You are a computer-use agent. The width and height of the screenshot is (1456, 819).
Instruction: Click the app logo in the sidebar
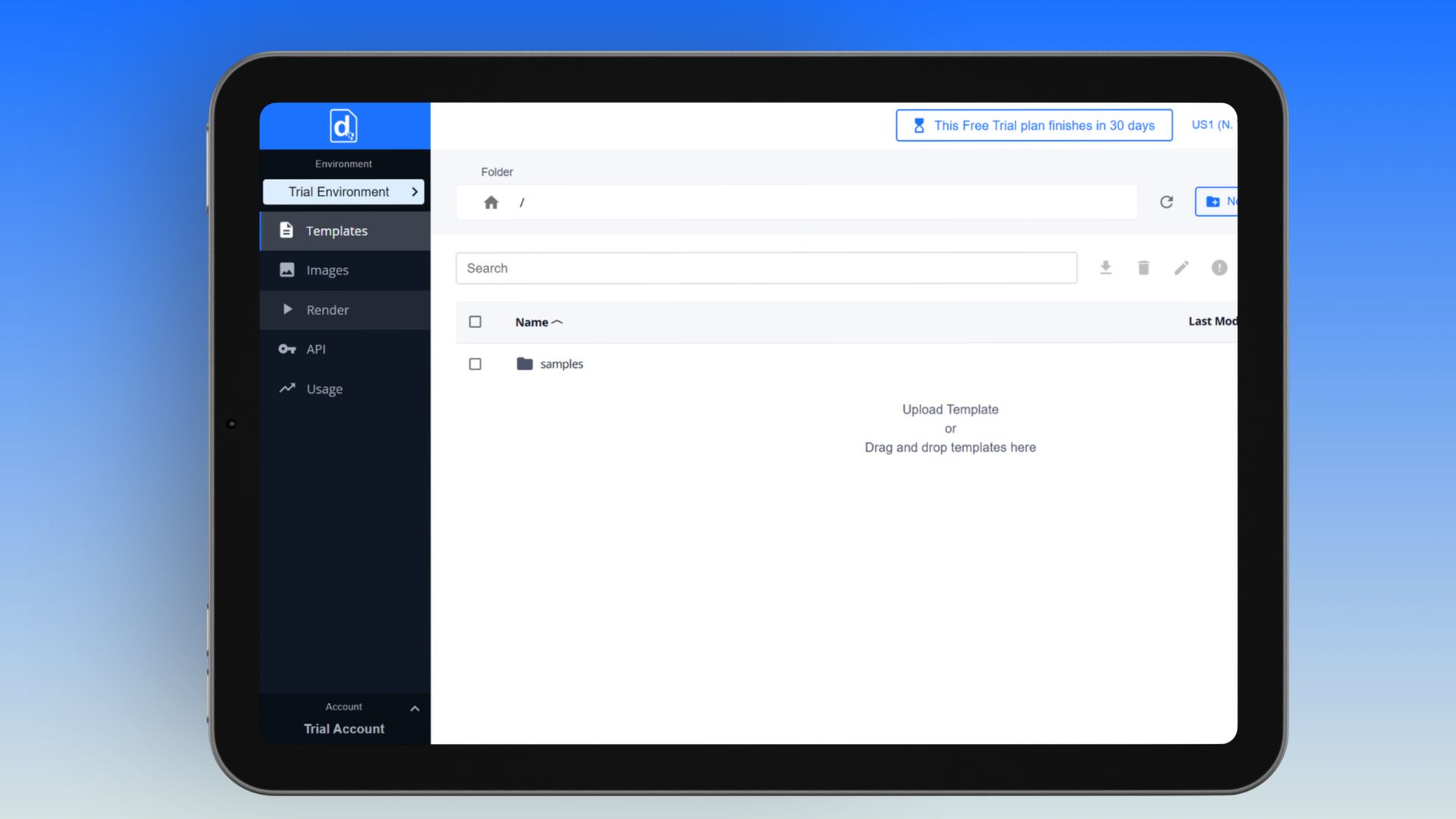coord(344,126)
